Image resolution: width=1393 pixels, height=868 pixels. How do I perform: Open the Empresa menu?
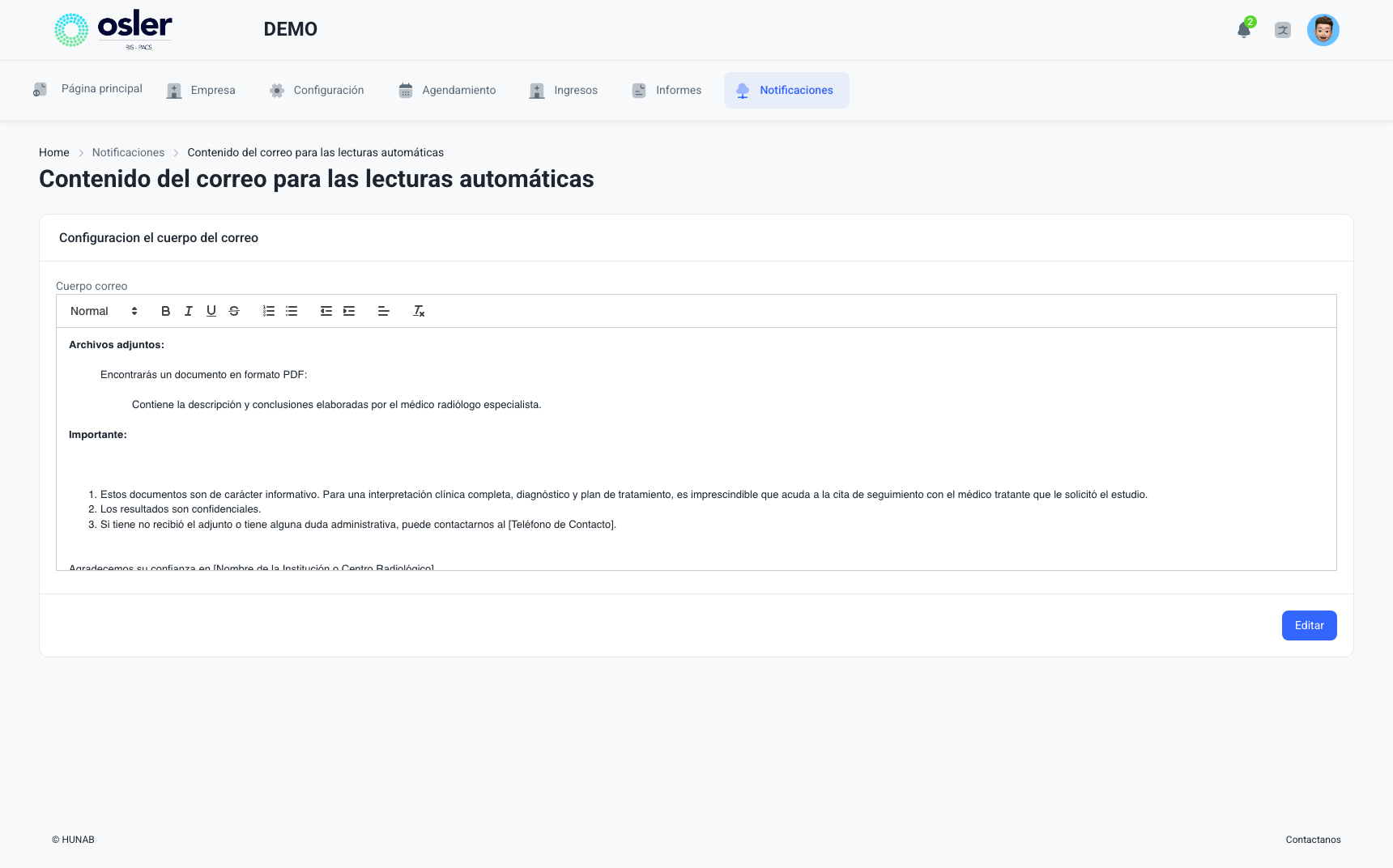[201, 90]
